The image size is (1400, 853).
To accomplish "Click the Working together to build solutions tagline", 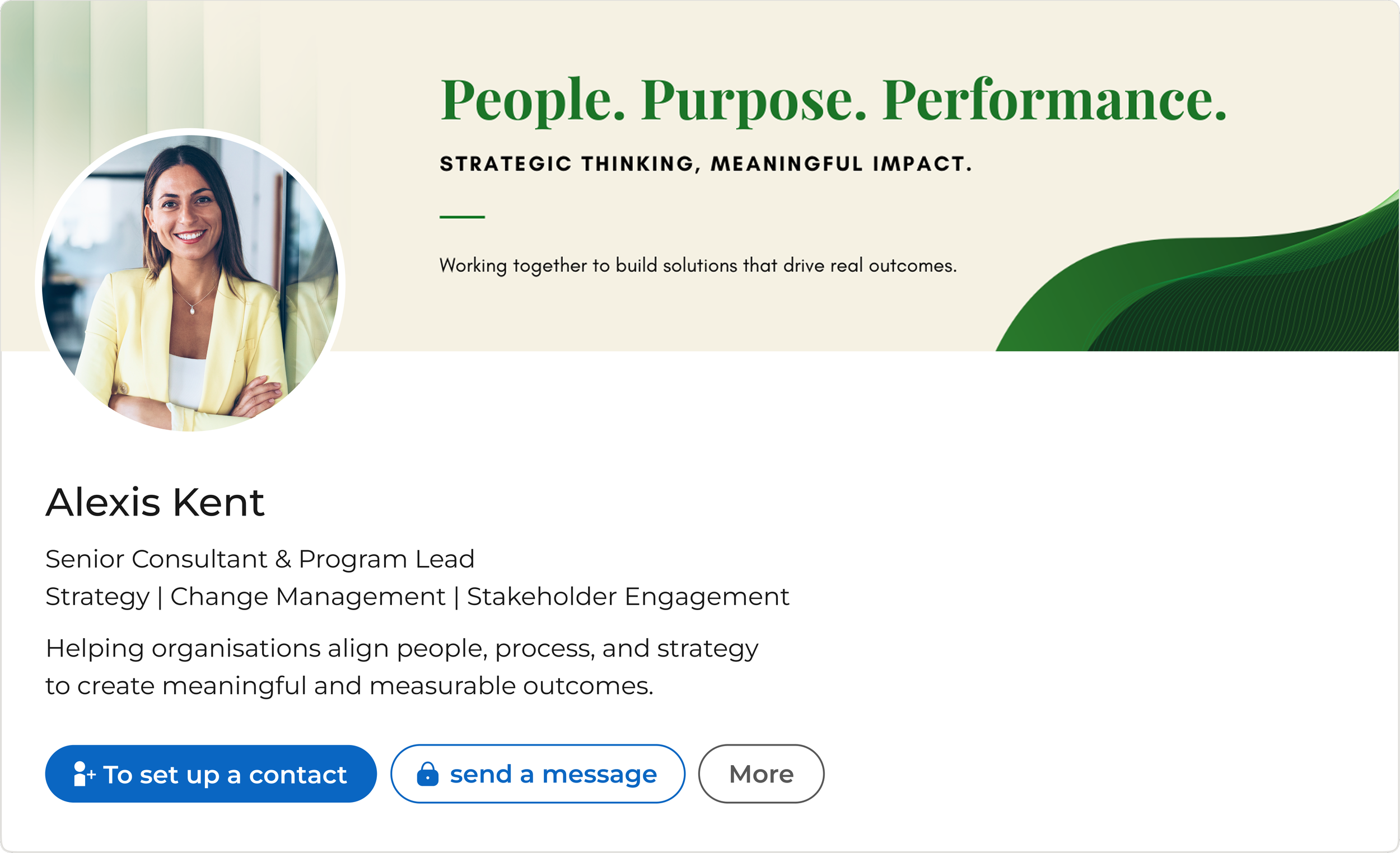I will 698,266.
